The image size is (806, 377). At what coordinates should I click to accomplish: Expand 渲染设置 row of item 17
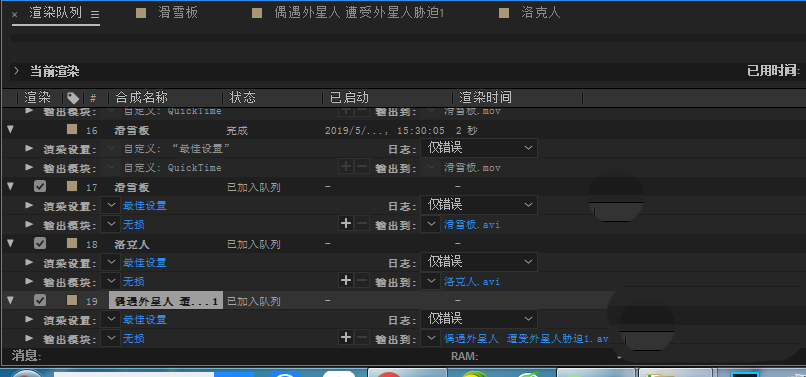pos(29,205)
